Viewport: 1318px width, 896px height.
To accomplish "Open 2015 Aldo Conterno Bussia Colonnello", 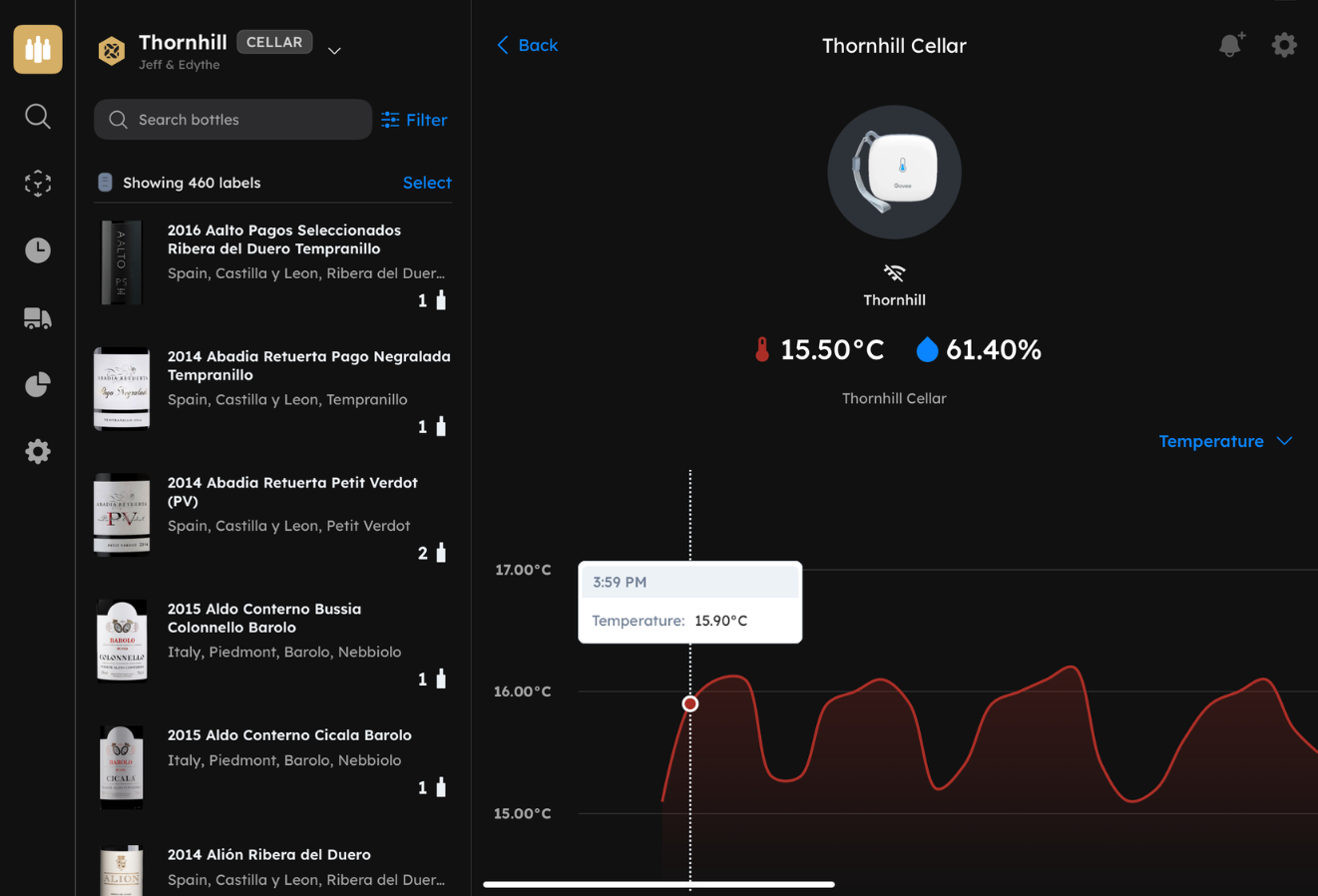I will point(272,643).
